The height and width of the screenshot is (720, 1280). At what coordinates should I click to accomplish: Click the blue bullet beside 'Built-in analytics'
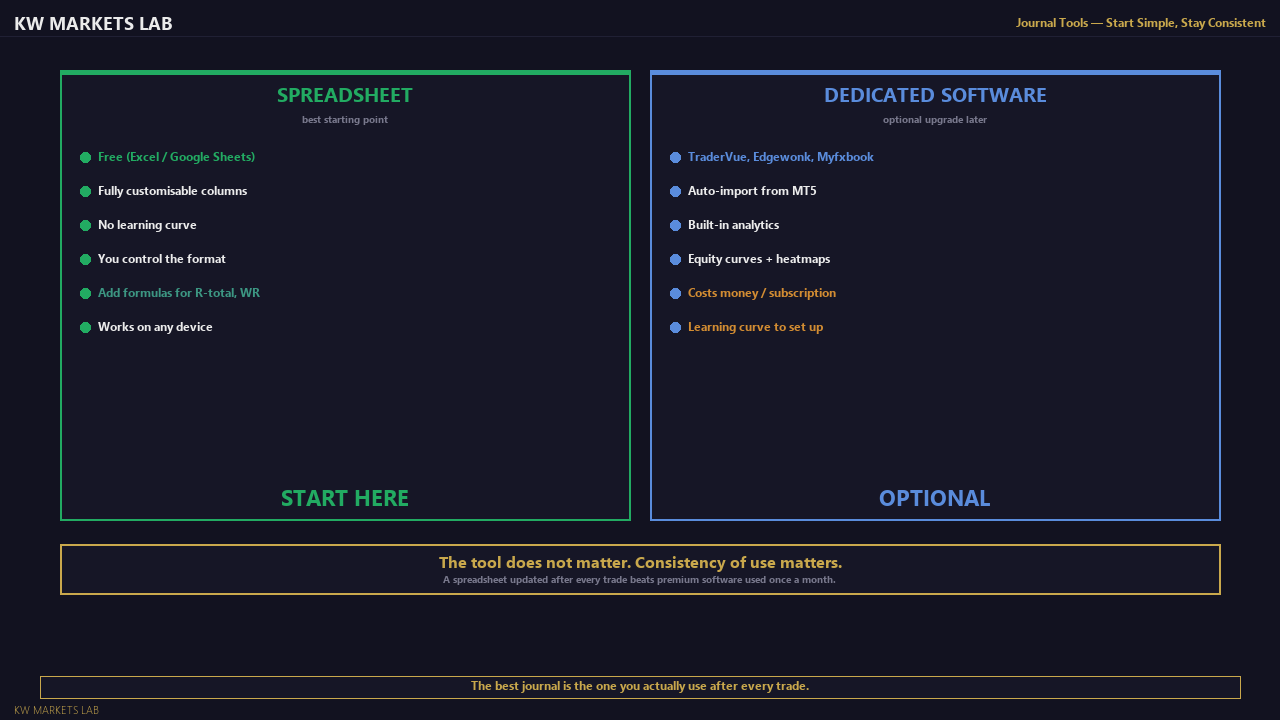pos(675,225)
